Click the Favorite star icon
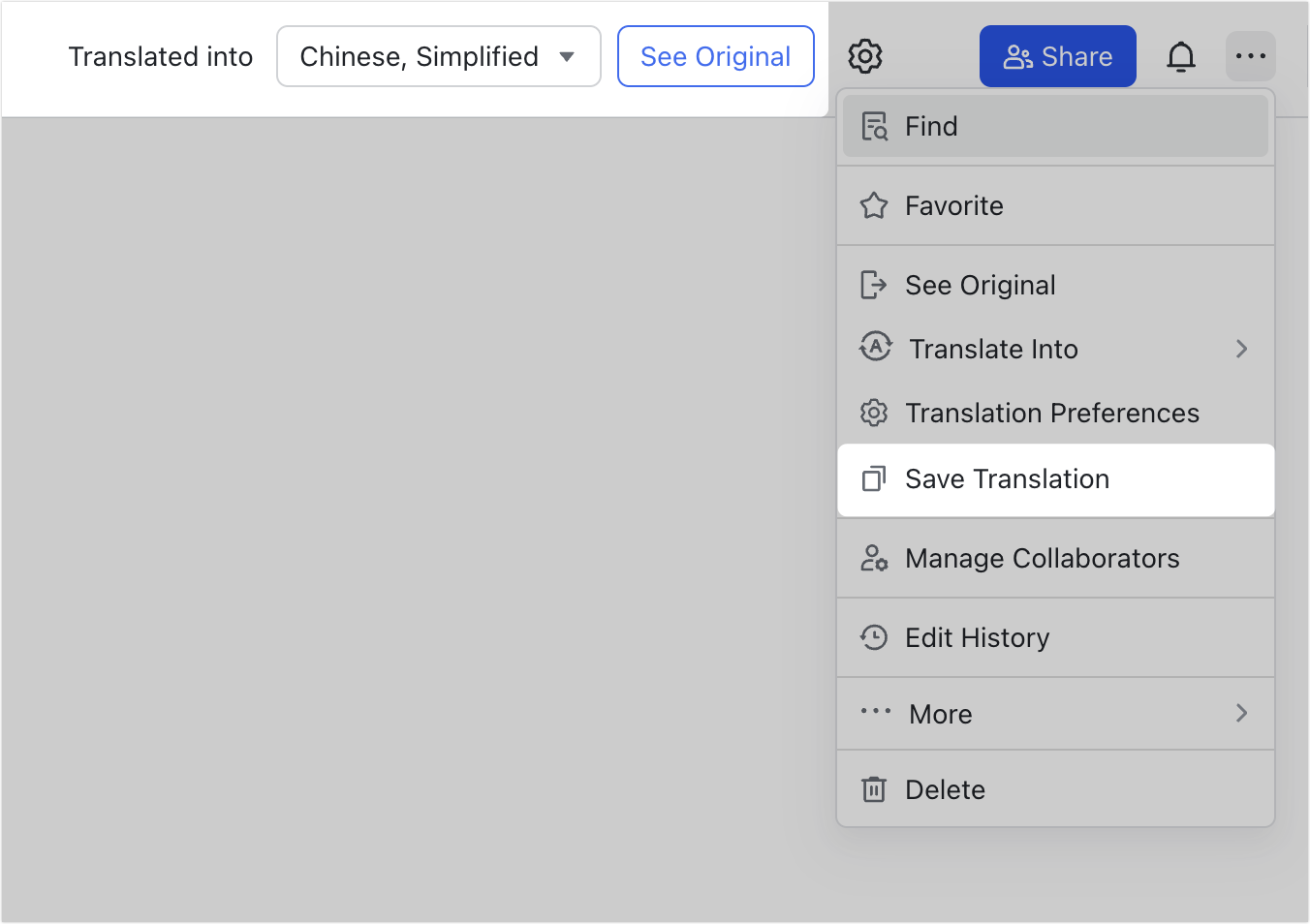Viewport: 1310px width, 924px height. pyautogui.click(x=874, y=205)
